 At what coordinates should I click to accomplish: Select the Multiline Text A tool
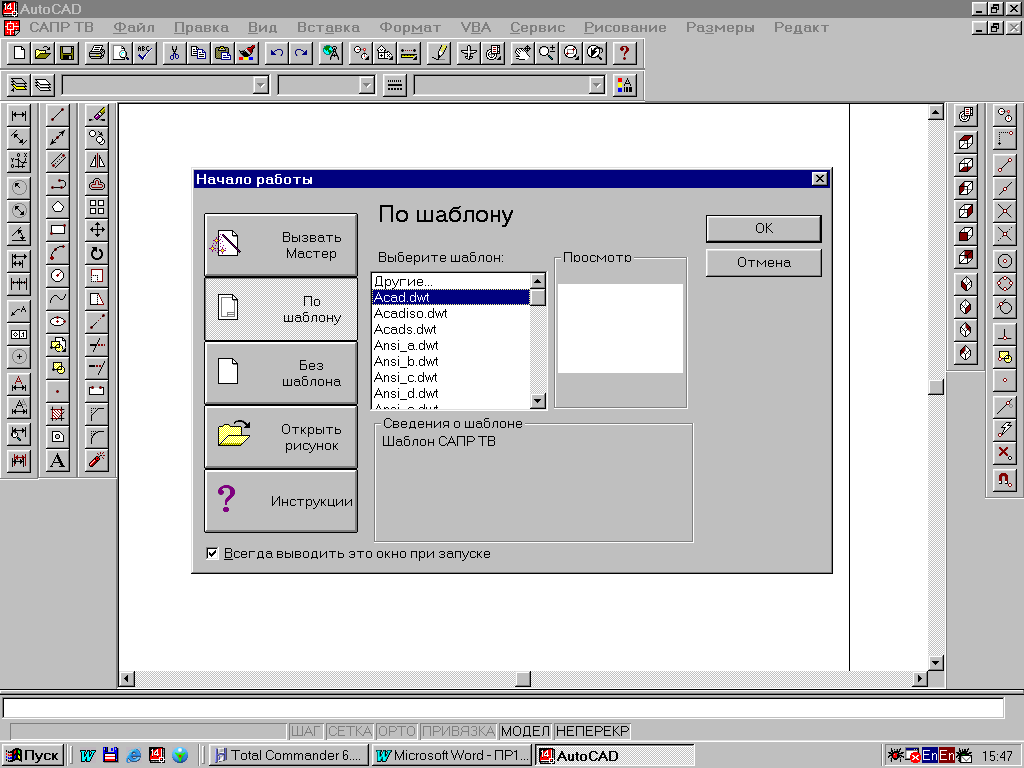click(x=57, y=460)
